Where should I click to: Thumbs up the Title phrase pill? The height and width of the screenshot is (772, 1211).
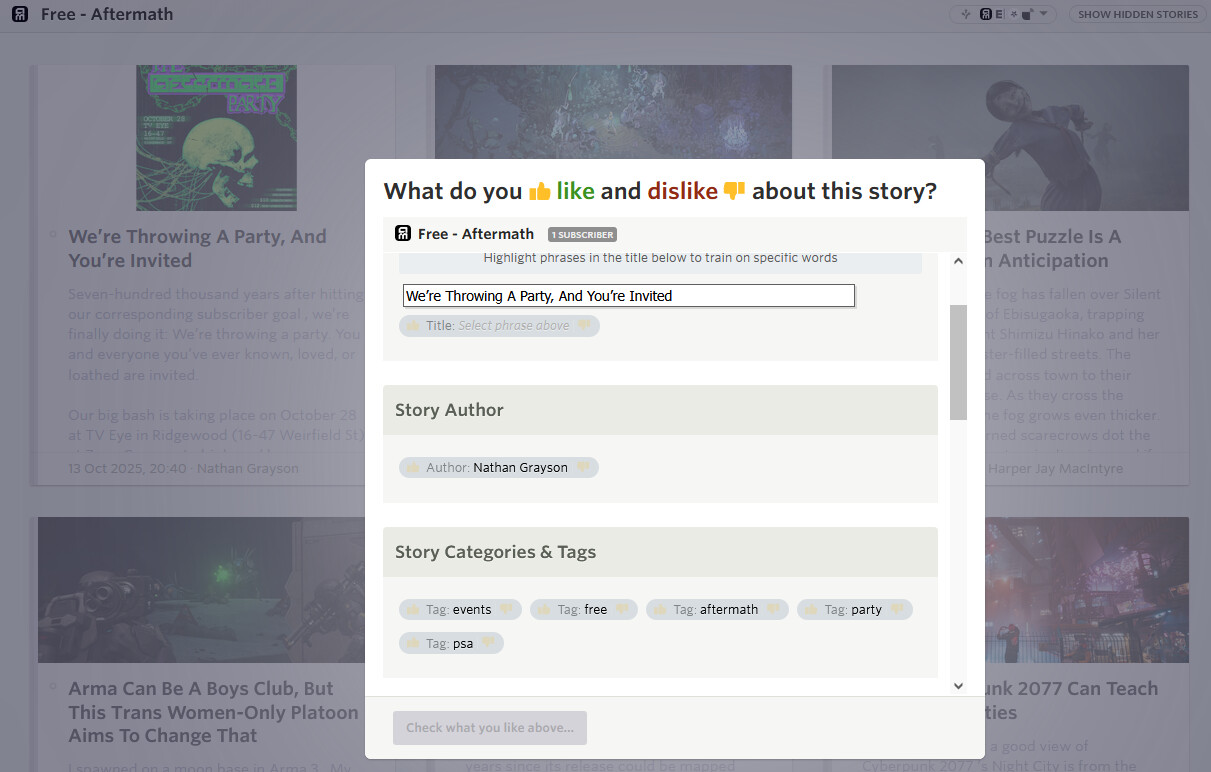[412, 326]
